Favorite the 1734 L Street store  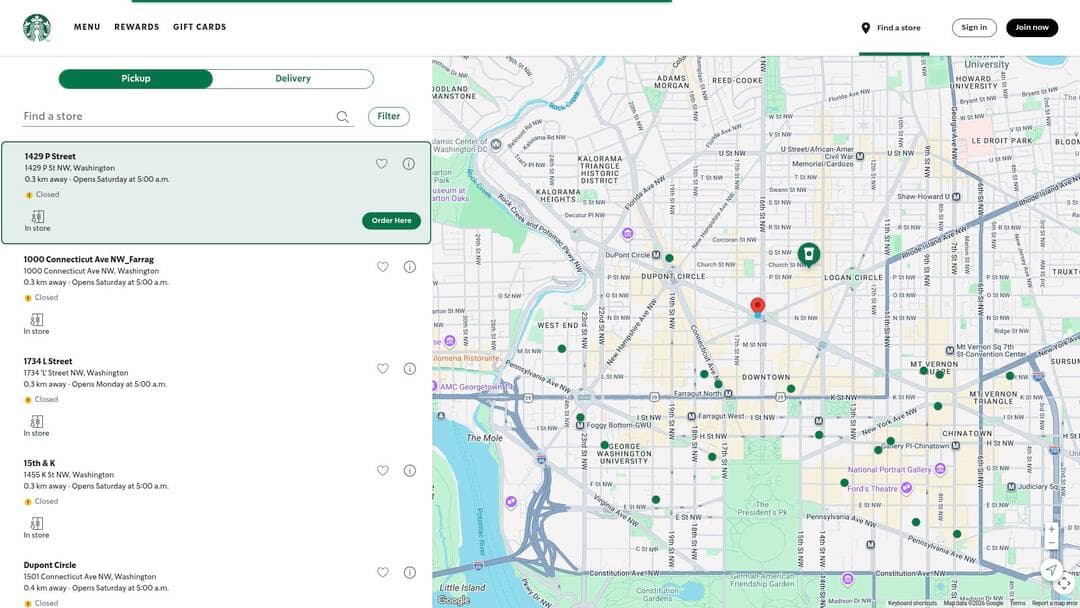[382, 369]
